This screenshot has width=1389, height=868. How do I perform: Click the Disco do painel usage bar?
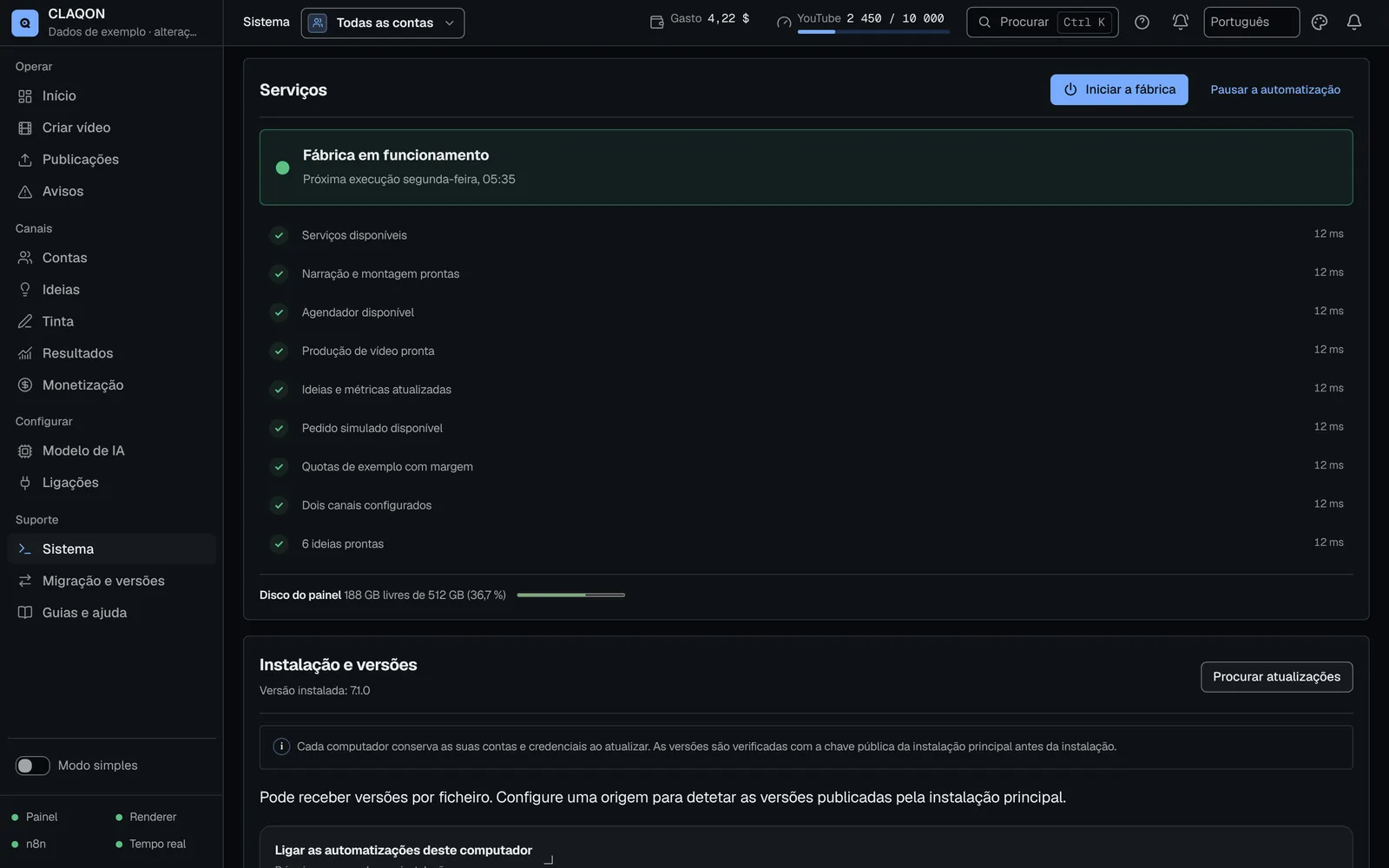[570, 595]
